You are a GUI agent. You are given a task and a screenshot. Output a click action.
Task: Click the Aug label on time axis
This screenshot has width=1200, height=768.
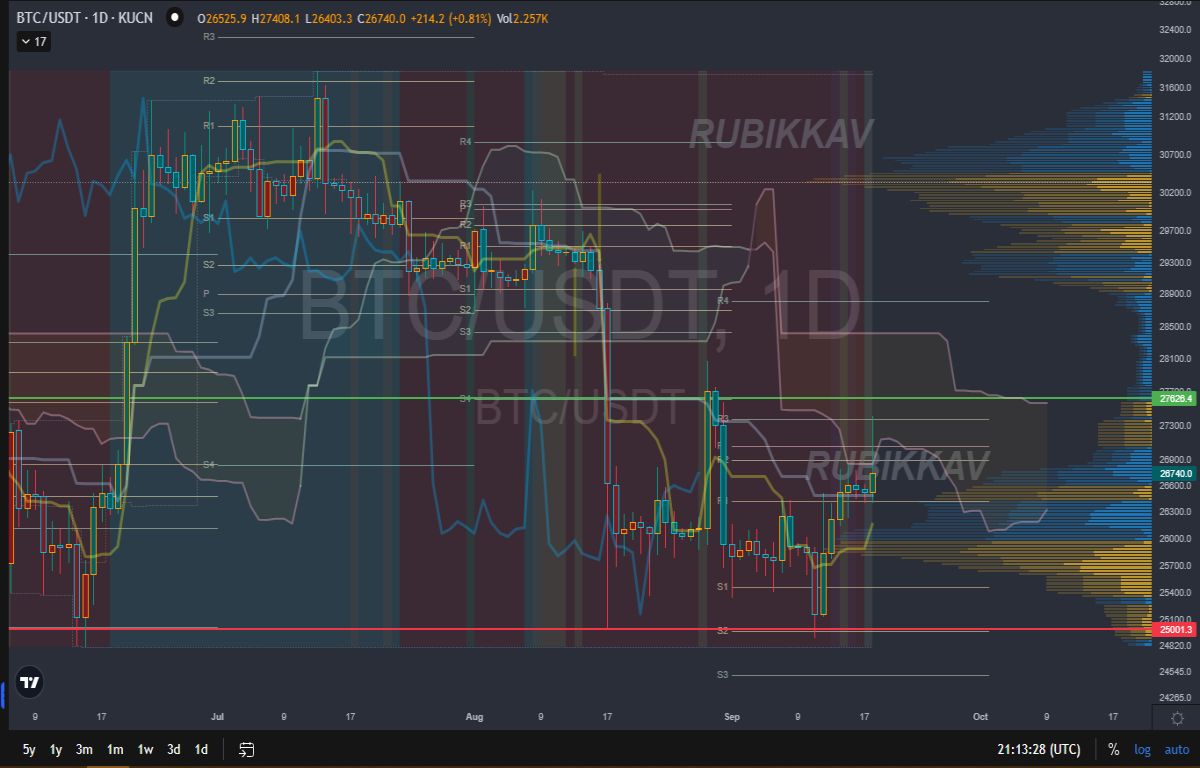(x=474, y=717)
